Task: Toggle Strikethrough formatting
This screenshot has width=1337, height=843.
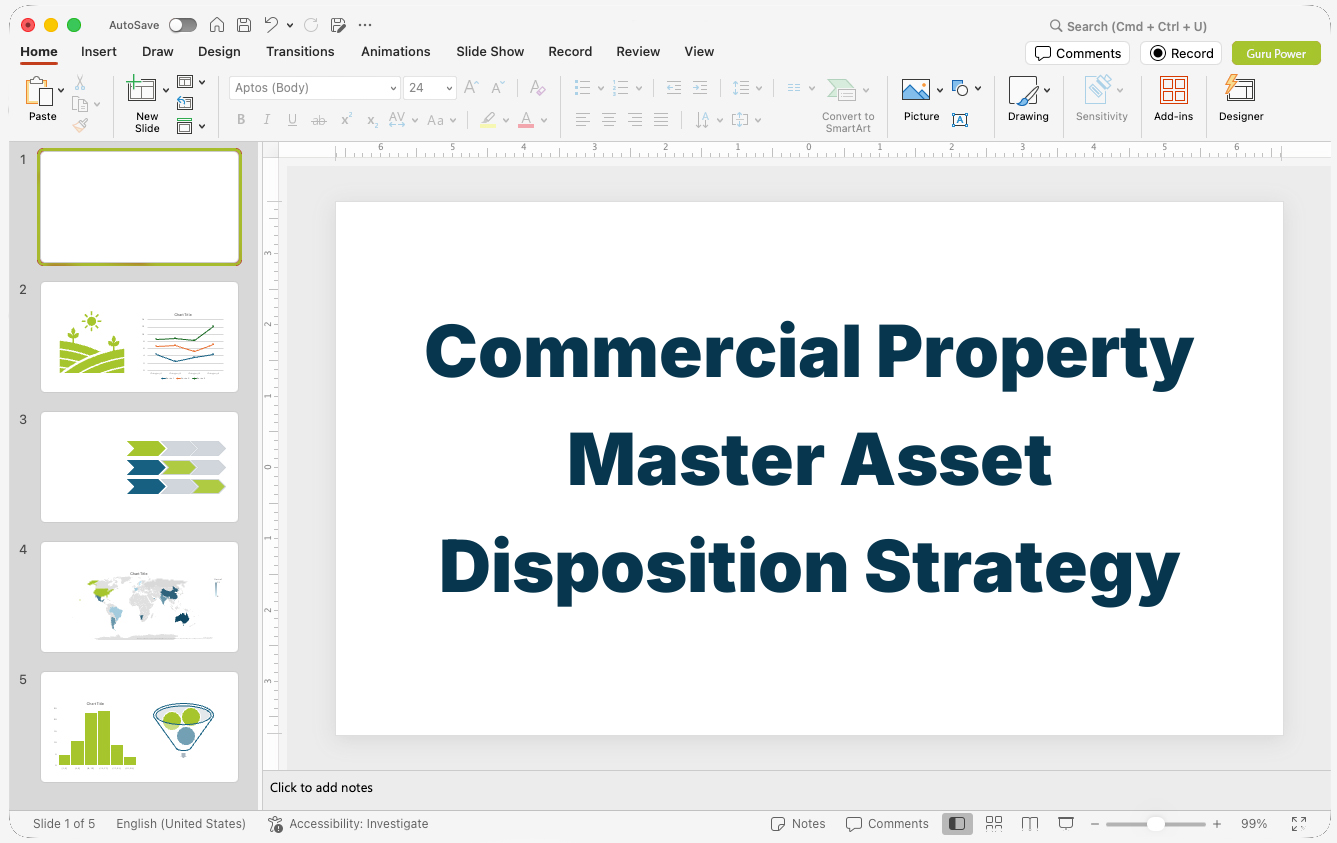Action: click(319, 120)
